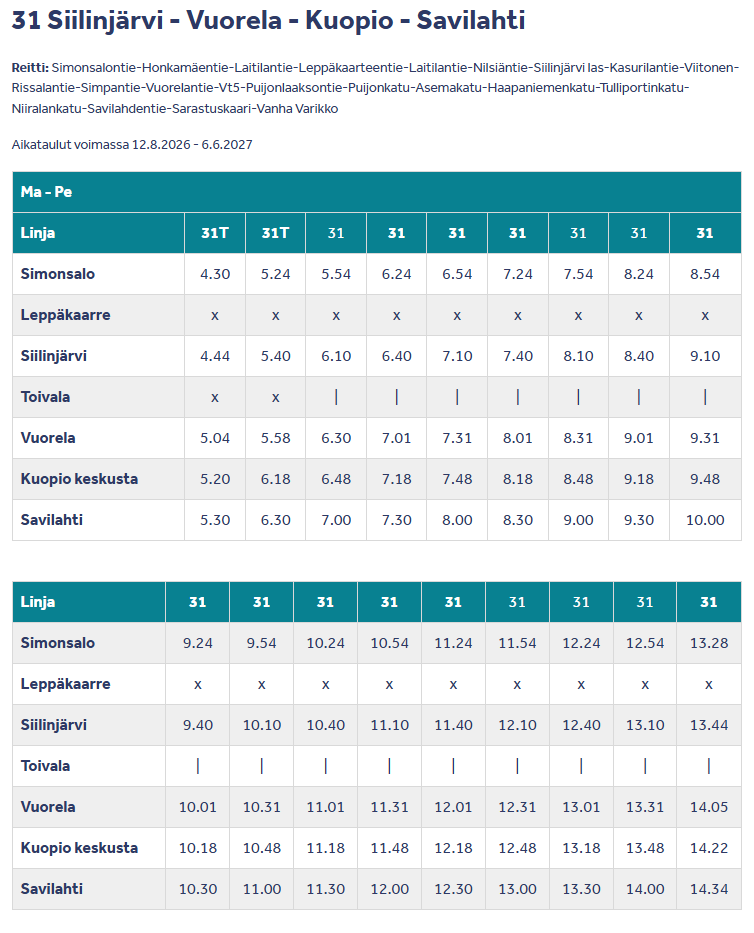Click the Leppäkaarre row label in second table
The height and width of the screenshot is (933, 754).
pyautogui.click(x=65, y=684)
